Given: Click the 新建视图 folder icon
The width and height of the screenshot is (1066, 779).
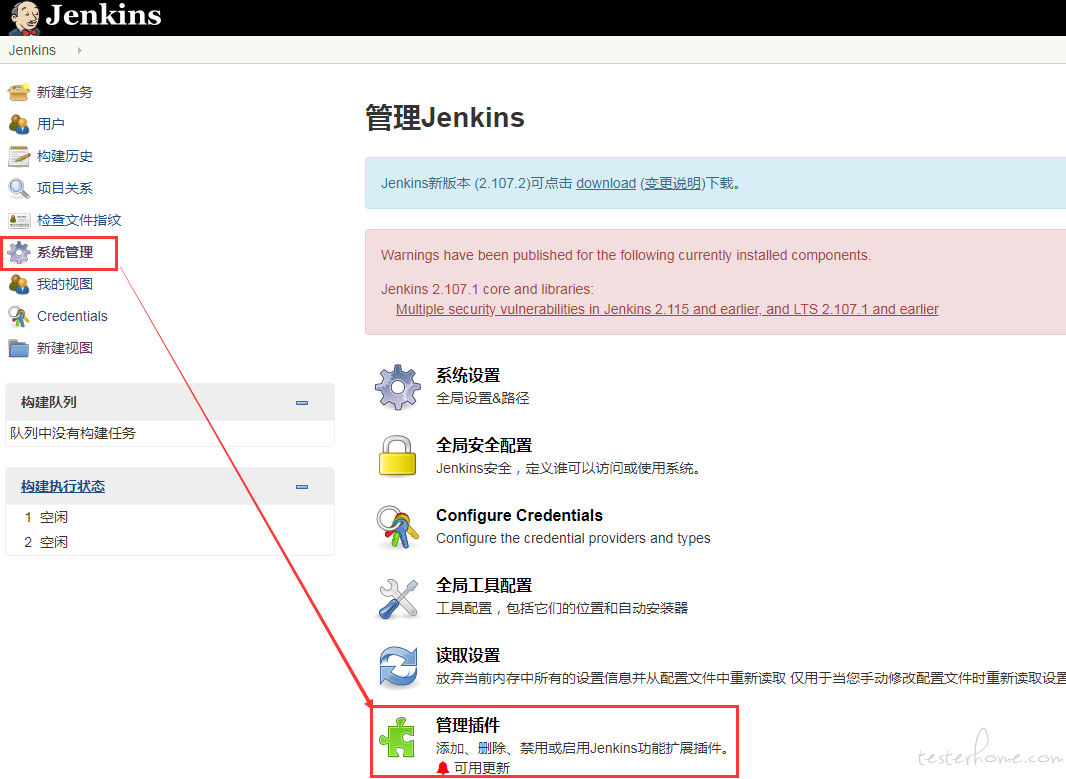Looking at the screenshot, I should click(x=18, y=348).
